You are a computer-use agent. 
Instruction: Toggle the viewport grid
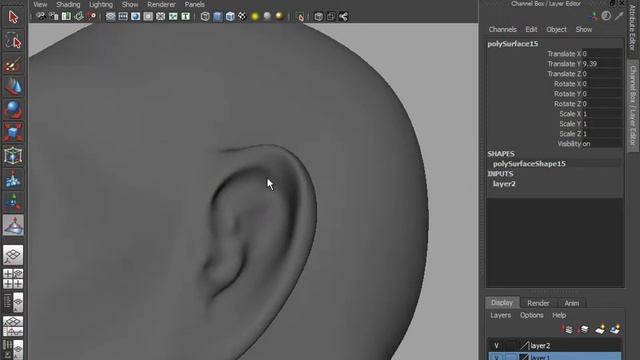tap(111, 16)
